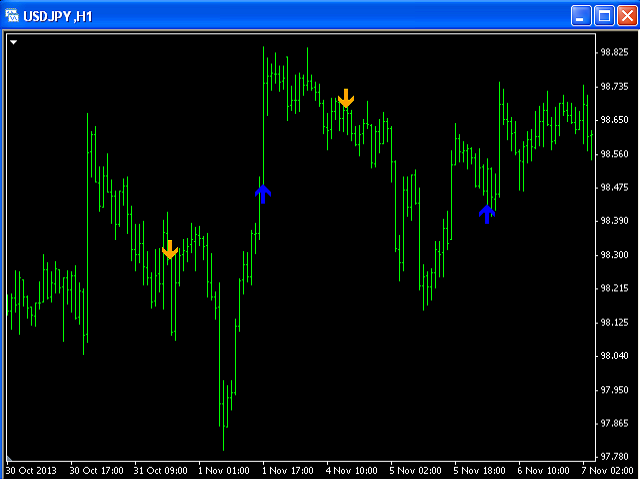Click the 4 Nov 10:00 time label

click(351, 471)
